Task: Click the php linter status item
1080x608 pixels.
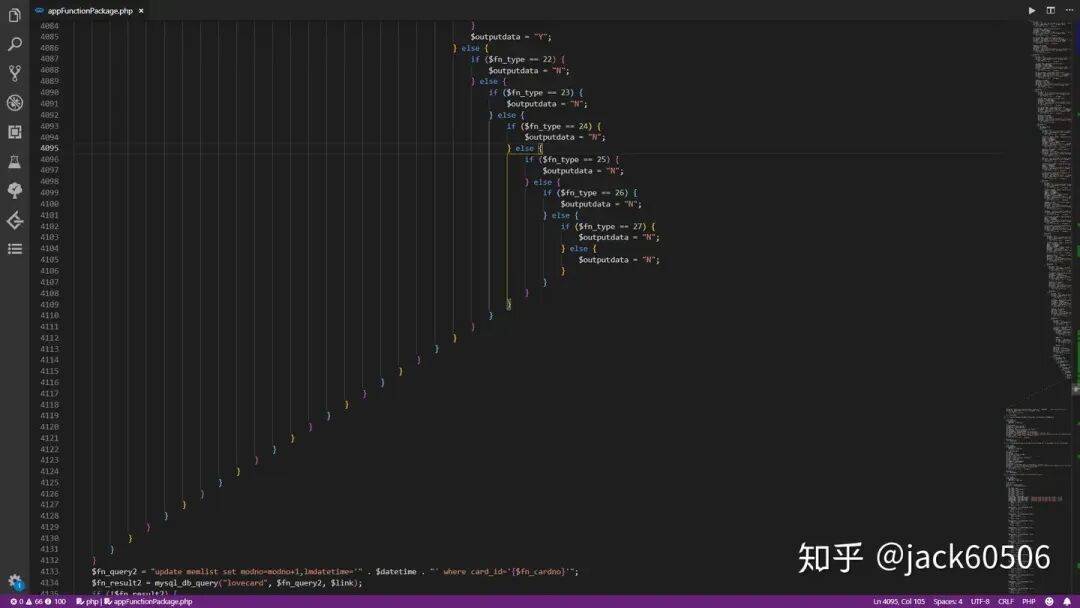Action: [87, 602]
